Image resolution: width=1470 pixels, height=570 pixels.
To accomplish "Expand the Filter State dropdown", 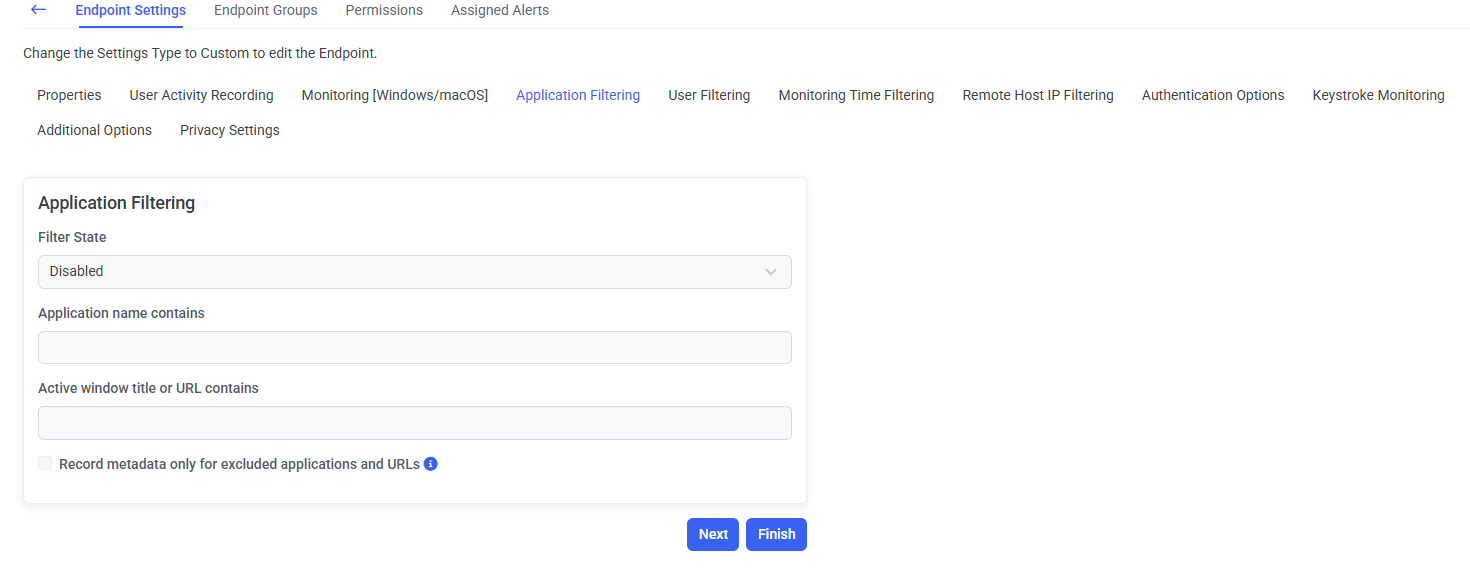I will pos(415,272).
